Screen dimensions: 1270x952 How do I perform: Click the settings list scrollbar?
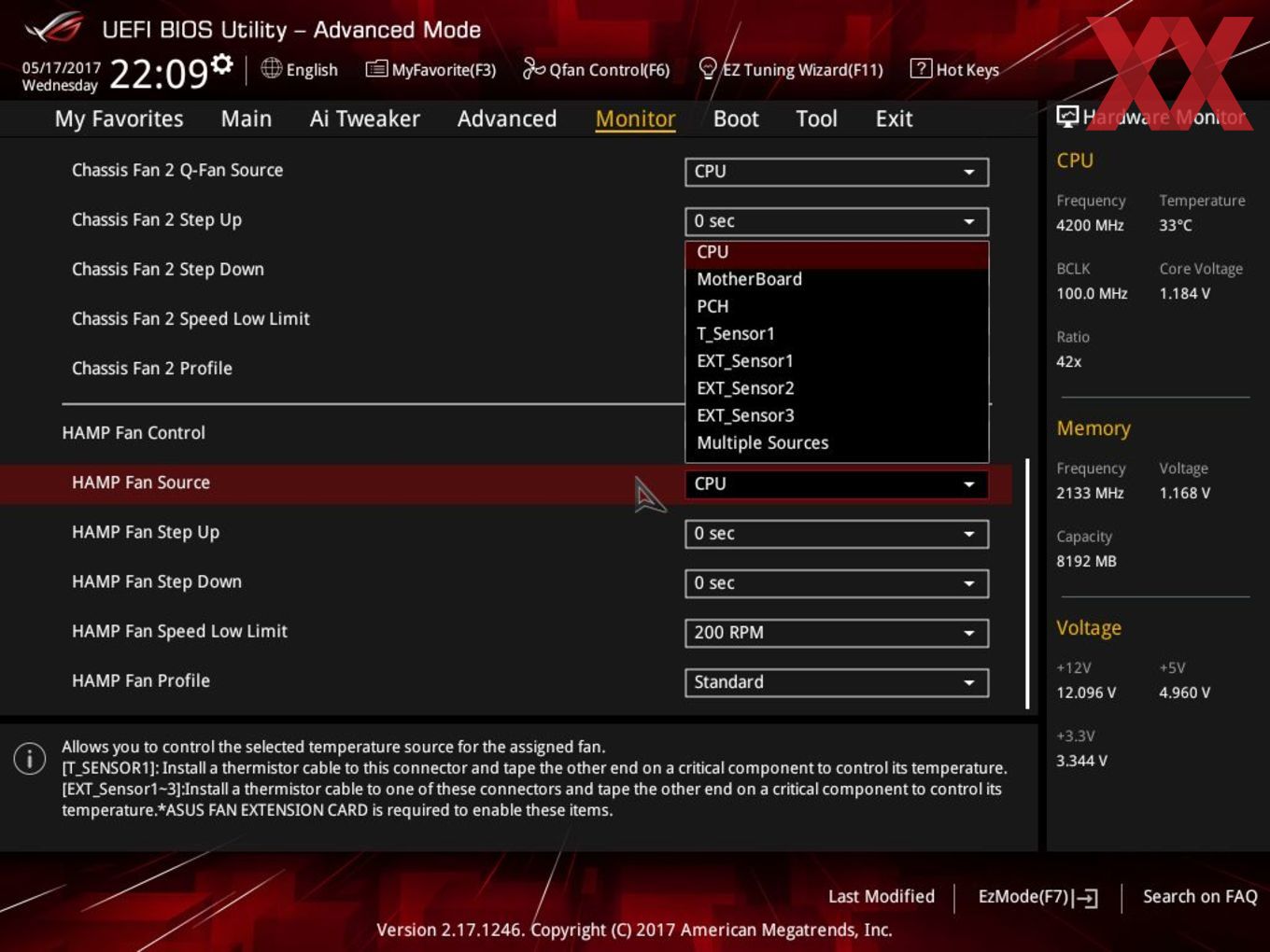[x=1027, y=583]
